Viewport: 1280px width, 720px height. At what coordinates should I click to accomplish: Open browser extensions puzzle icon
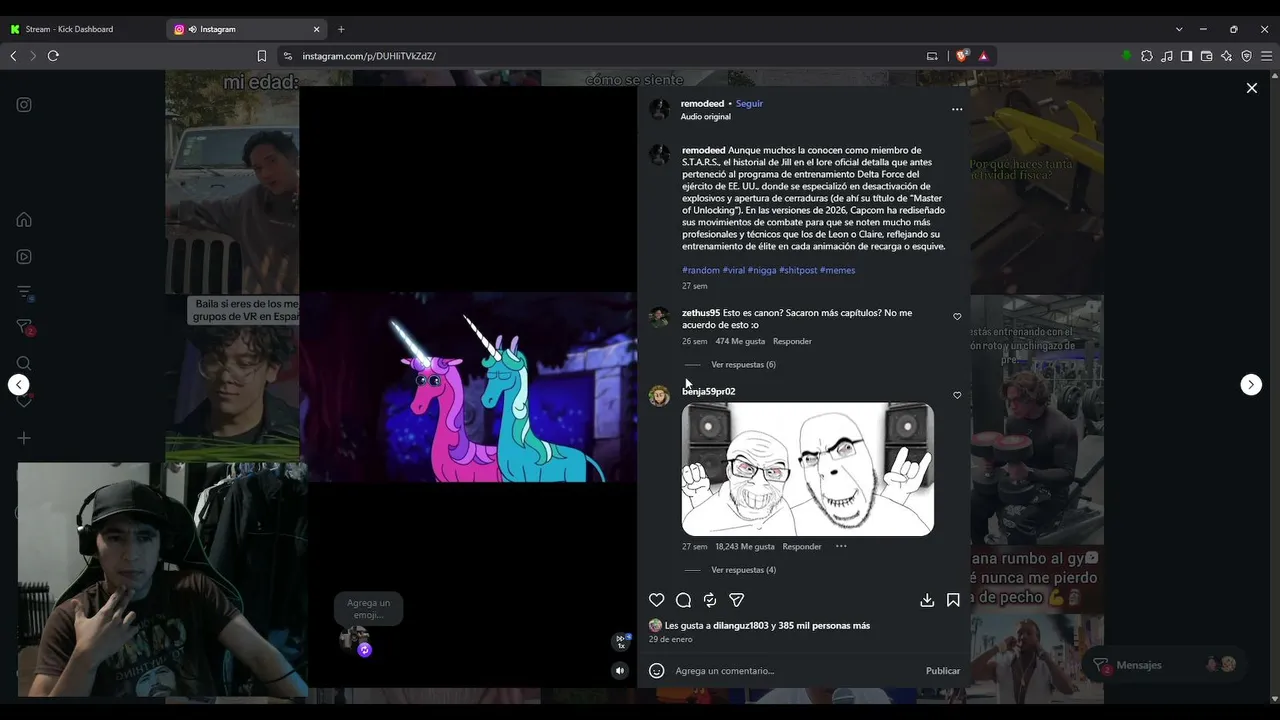pyautogui.click(x=1147, y=56)
